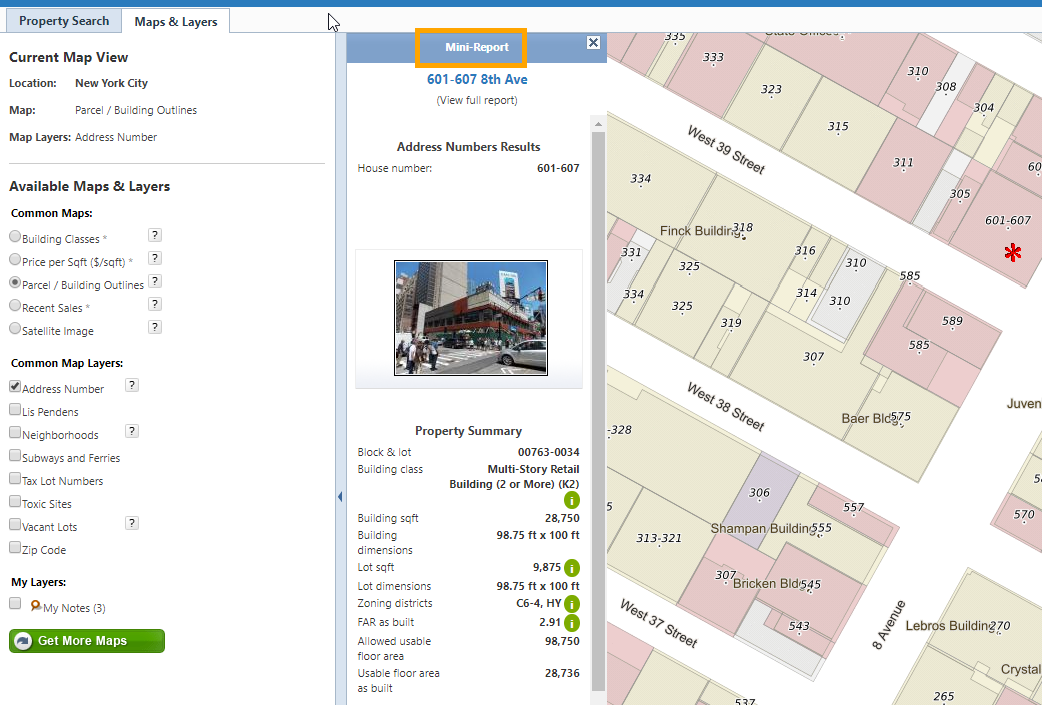The height and width of the screenshot is (705, 1042).
Task: Click info icon beside FAR as built
Action: tap(572, 623)
